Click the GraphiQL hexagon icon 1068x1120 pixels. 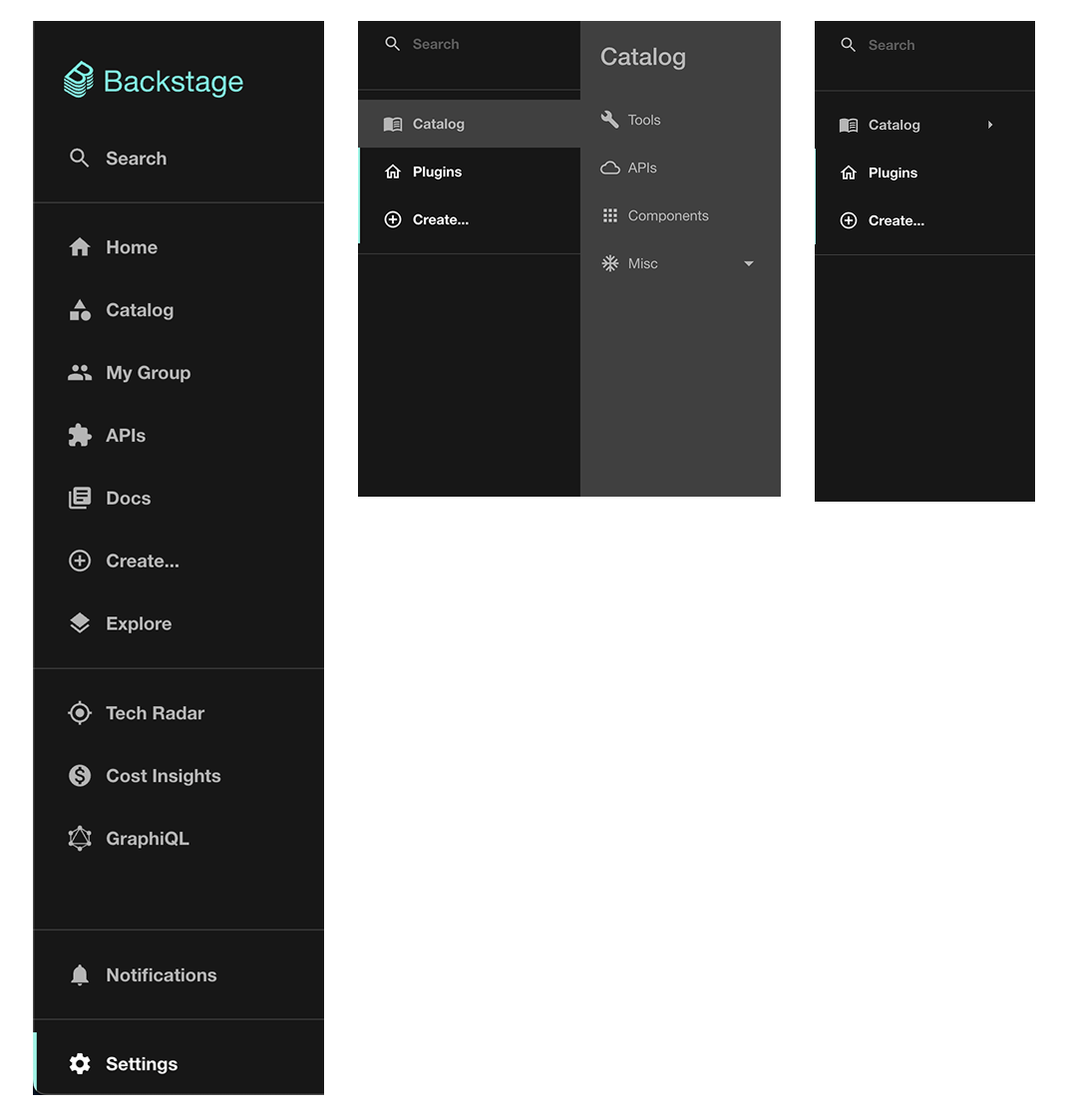coord(80,838)
